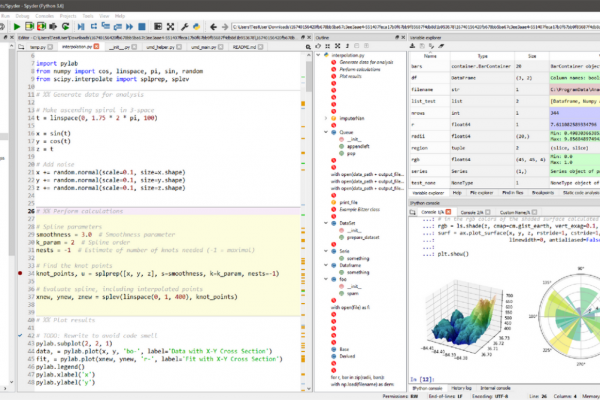
Task: Open Preferences with the wrench icon
Action: 184,26
